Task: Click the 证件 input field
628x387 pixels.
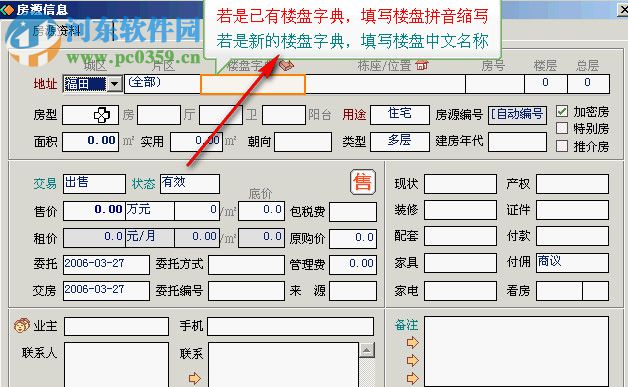Action: pos(572,210)
